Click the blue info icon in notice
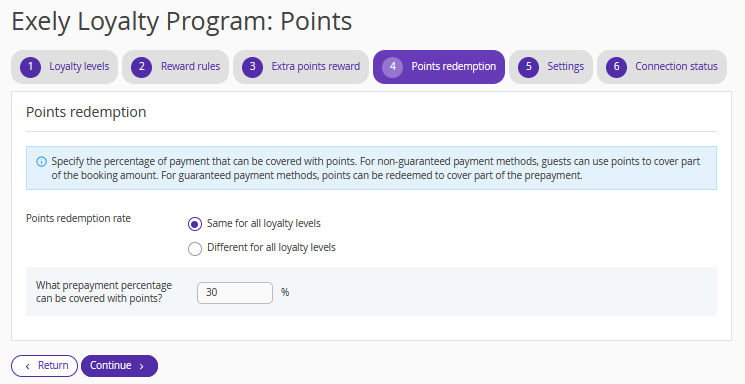745x384 pixels. 41,162
